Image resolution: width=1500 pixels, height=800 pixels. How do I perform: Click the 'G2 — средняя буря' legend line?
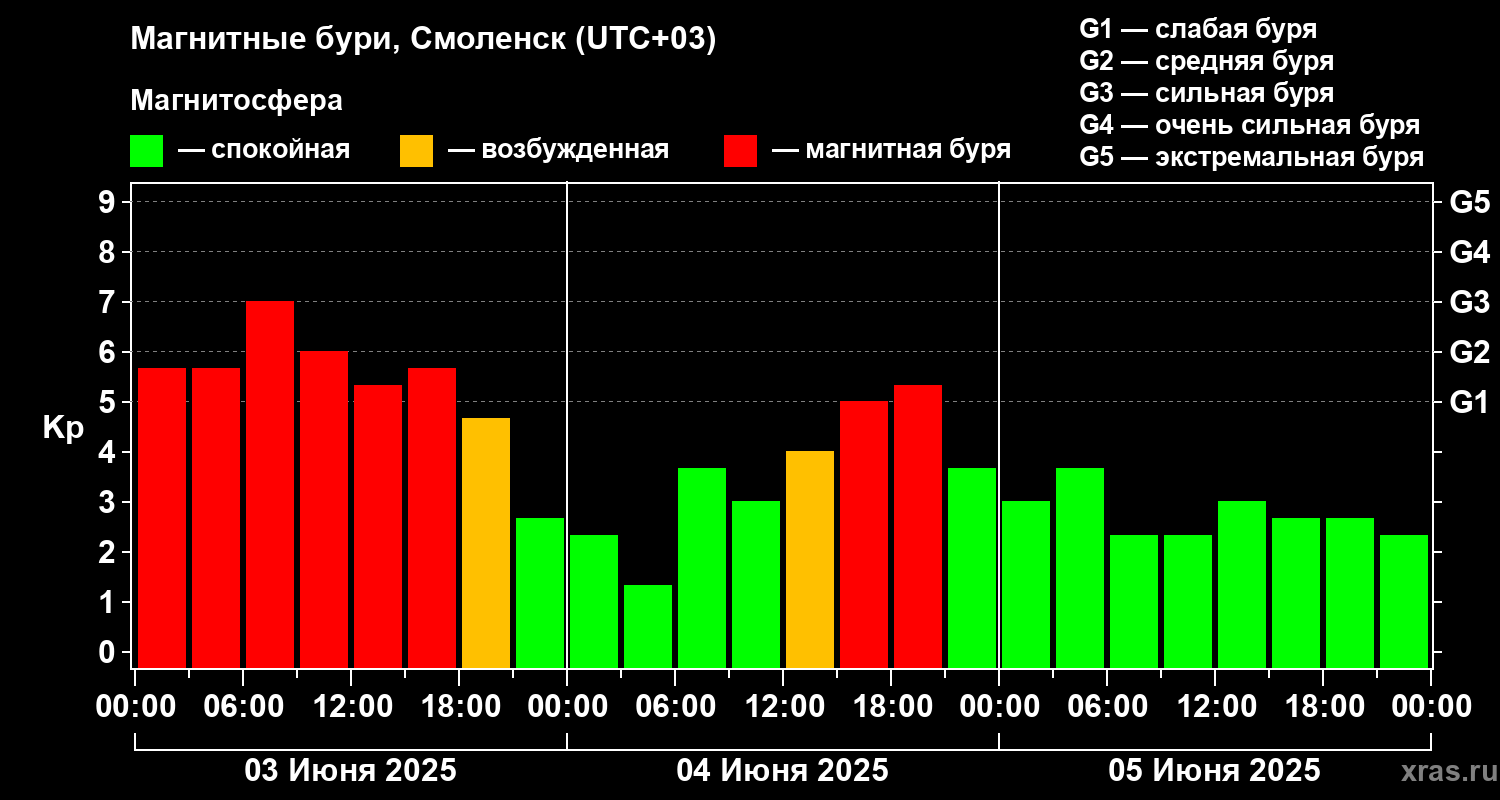[x=1206, y=61]
